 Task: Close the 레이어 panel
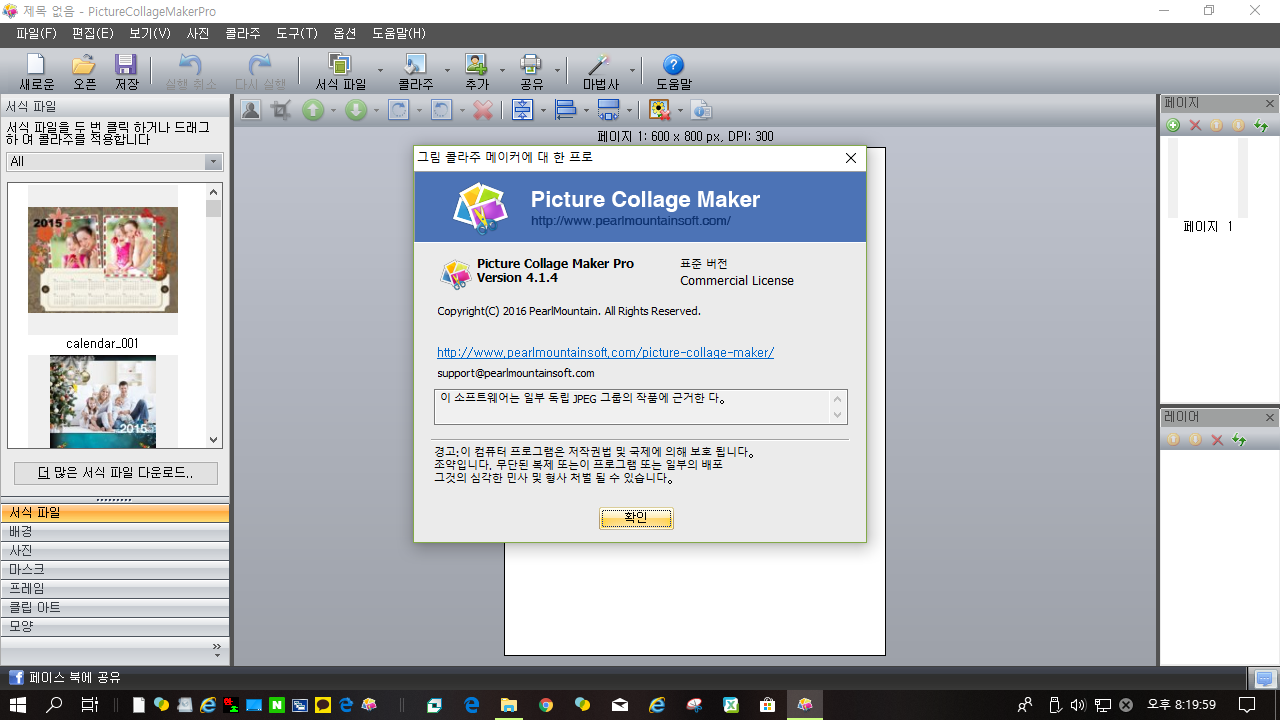click(x=1270, y=417)
